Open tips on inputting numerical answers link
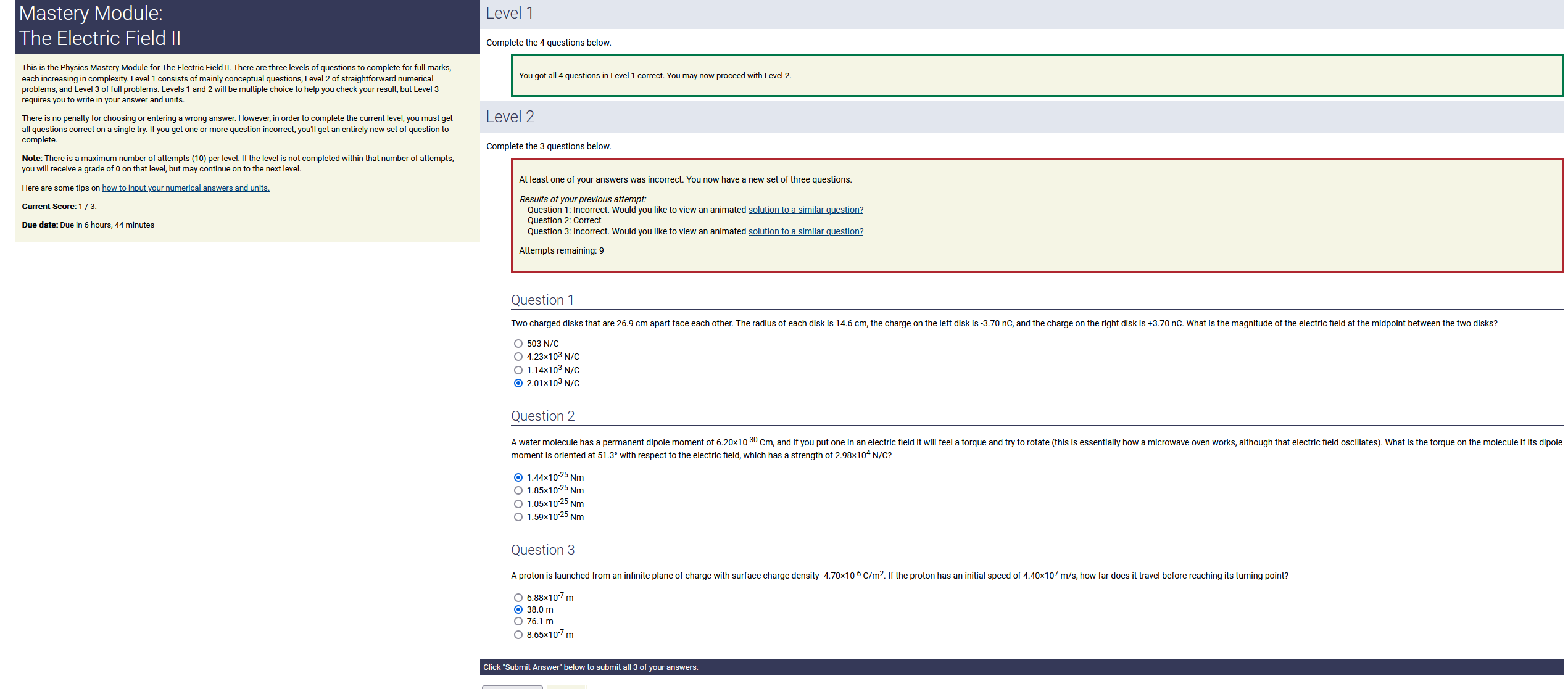1568x689 pixels. point(185,188)
